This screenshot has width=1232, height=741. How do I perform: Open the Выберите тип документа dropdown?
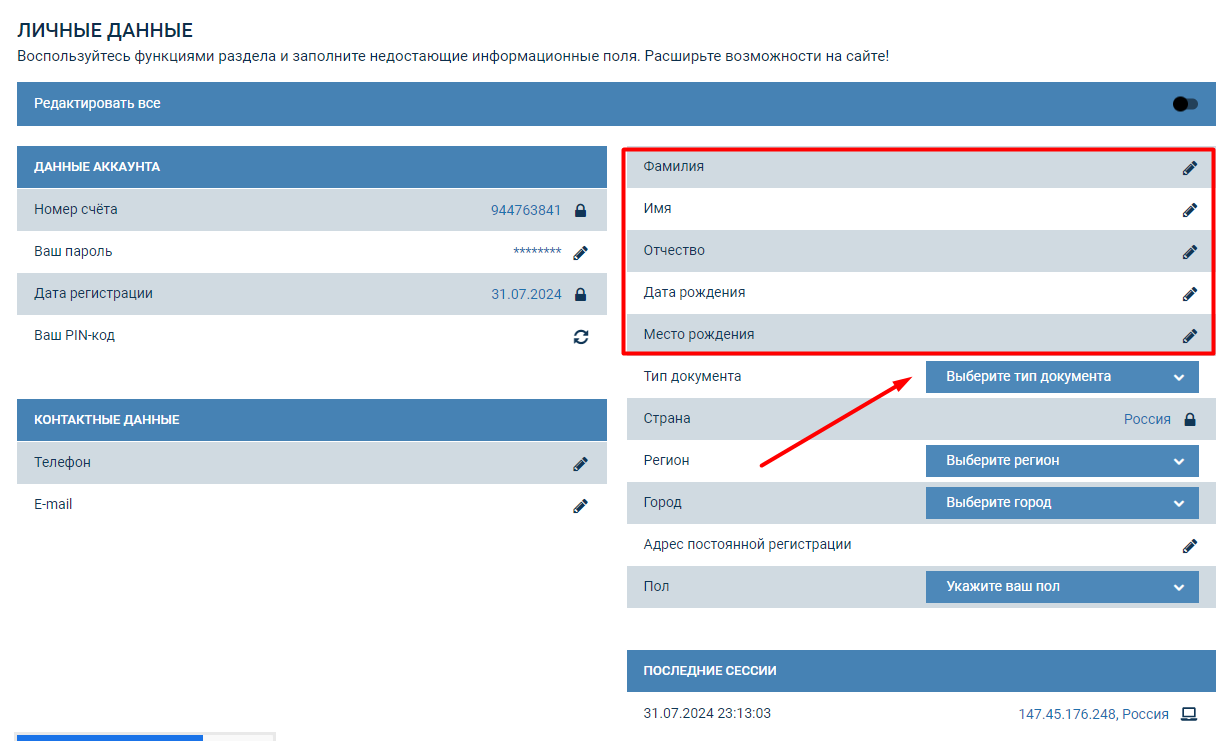click(x=1061, y=377)
